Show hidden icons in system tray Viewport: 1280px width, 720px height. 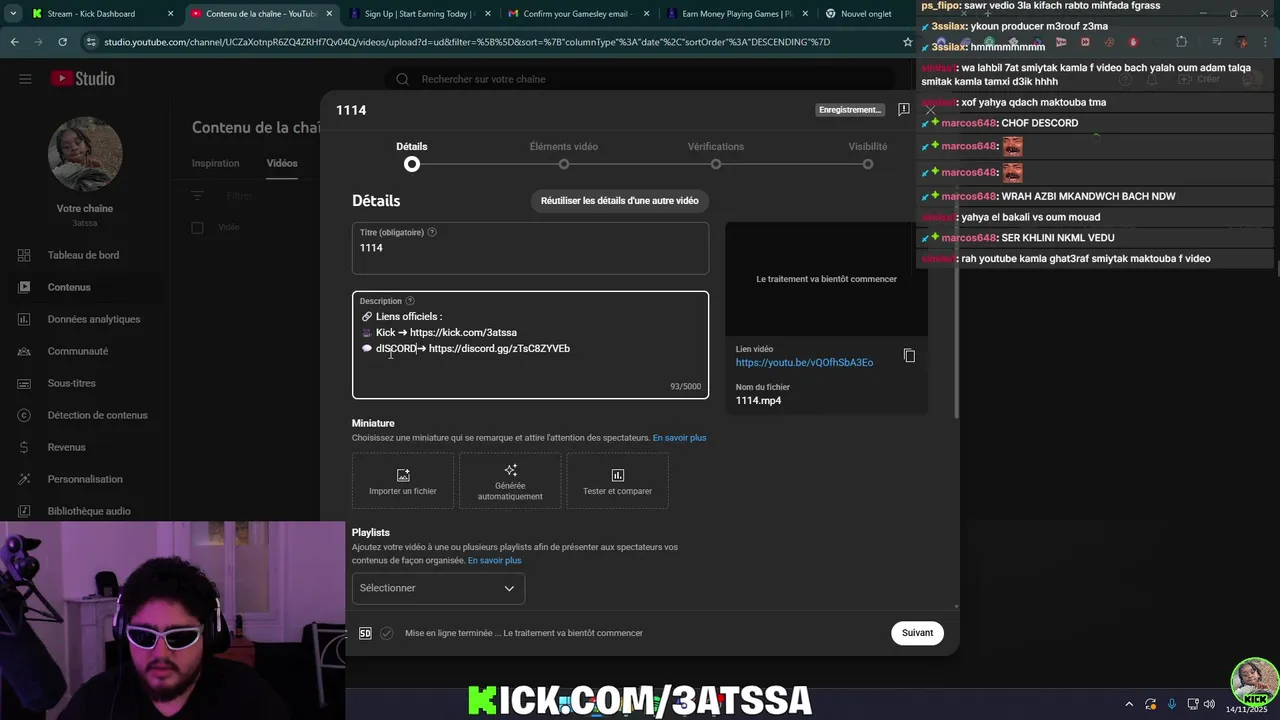click(1129, 704)
